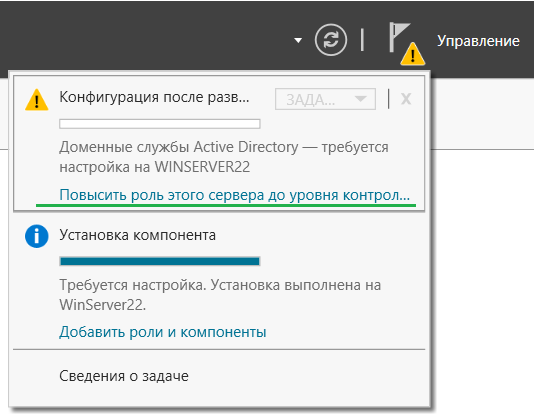Click the Требуется настройка installation status text
Image resolution: width=534 pixels, height=419 pixels.
220,295
